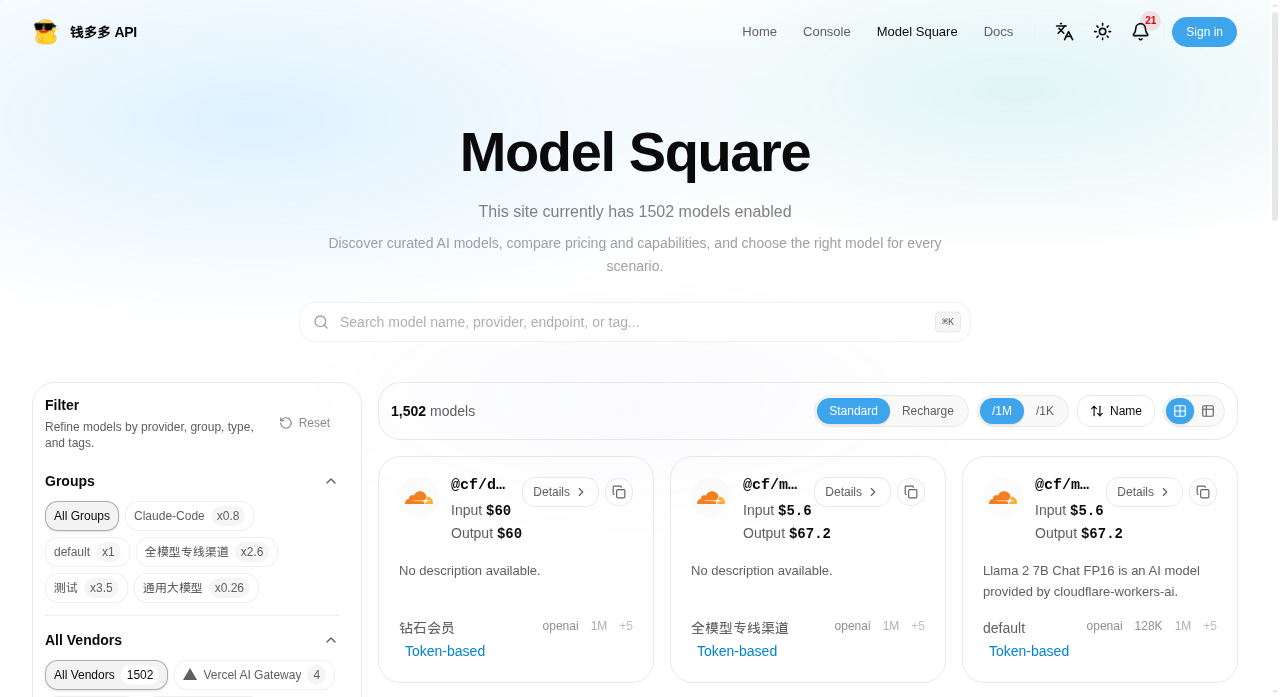Screen dimensions: 1280x697
Task: Click Cloudflare logo on 全模型专线渠道 card
Action: (x=709, y=497)
